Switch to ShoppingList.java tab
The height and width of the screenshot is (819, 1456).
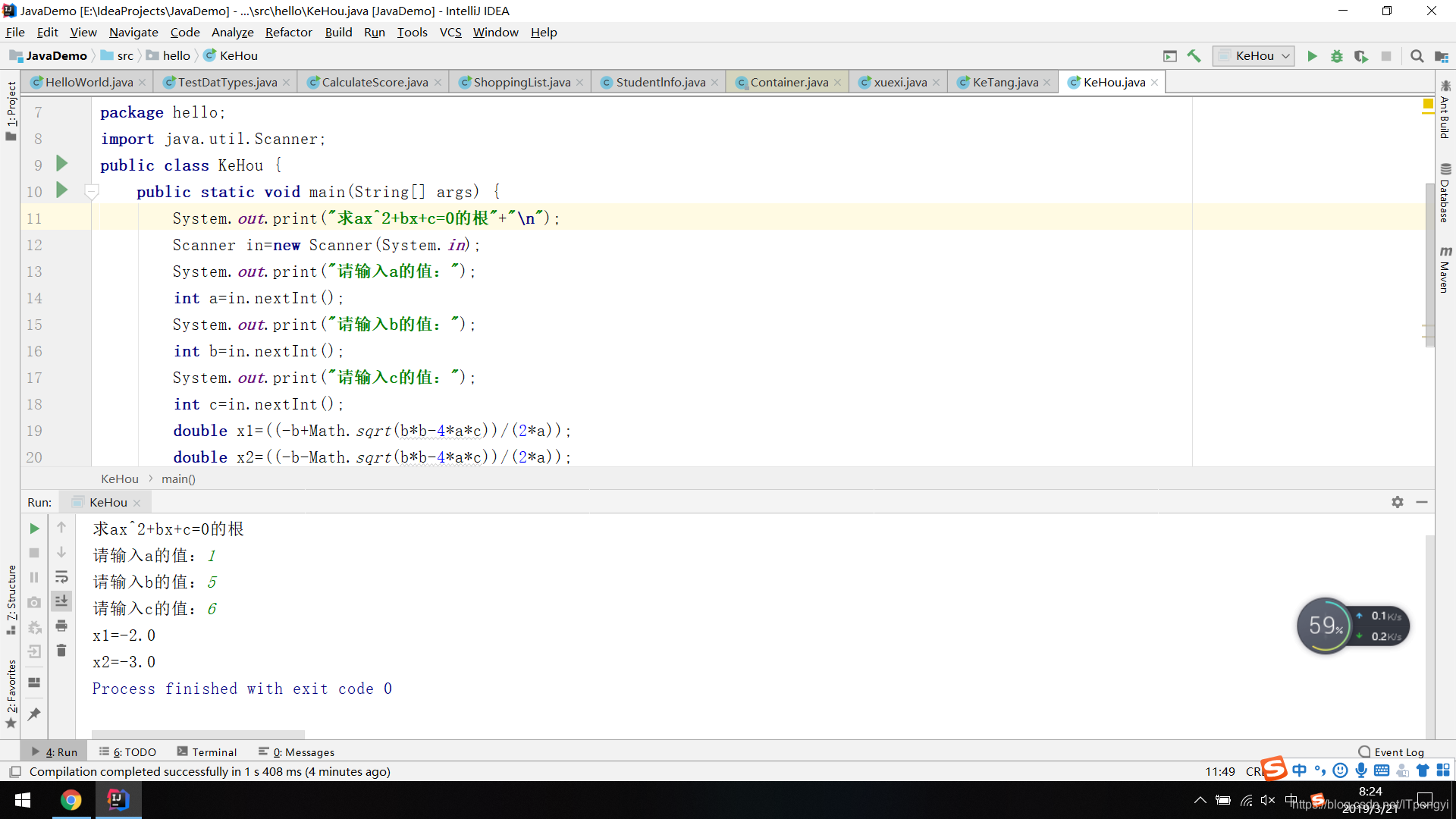521,83
